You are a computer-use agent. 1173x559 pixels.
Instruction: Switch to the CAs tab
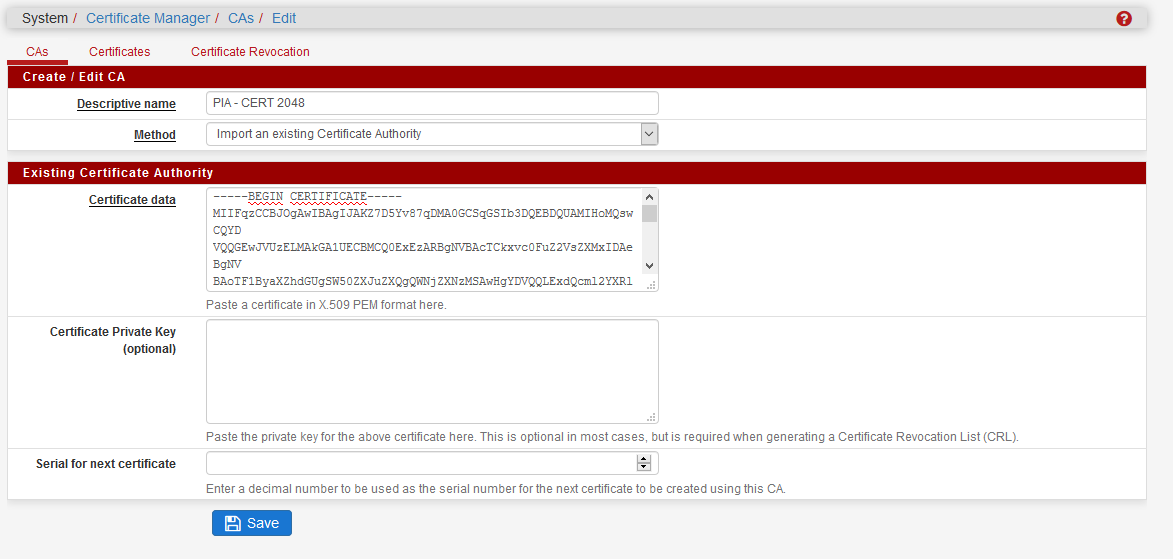click(x=37, y=52)
